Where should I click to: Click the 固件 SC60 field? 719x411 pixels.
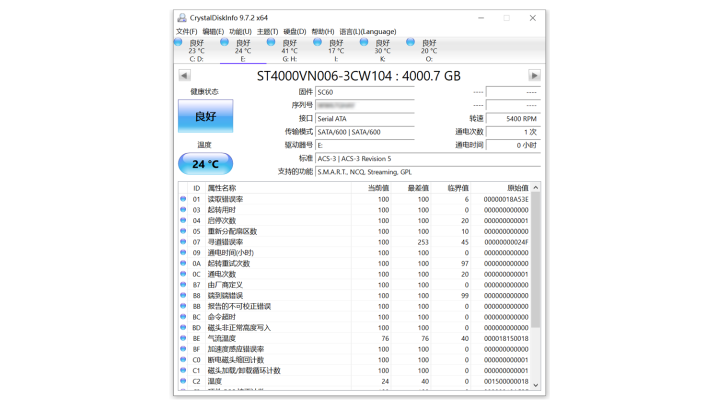[365, 92]
